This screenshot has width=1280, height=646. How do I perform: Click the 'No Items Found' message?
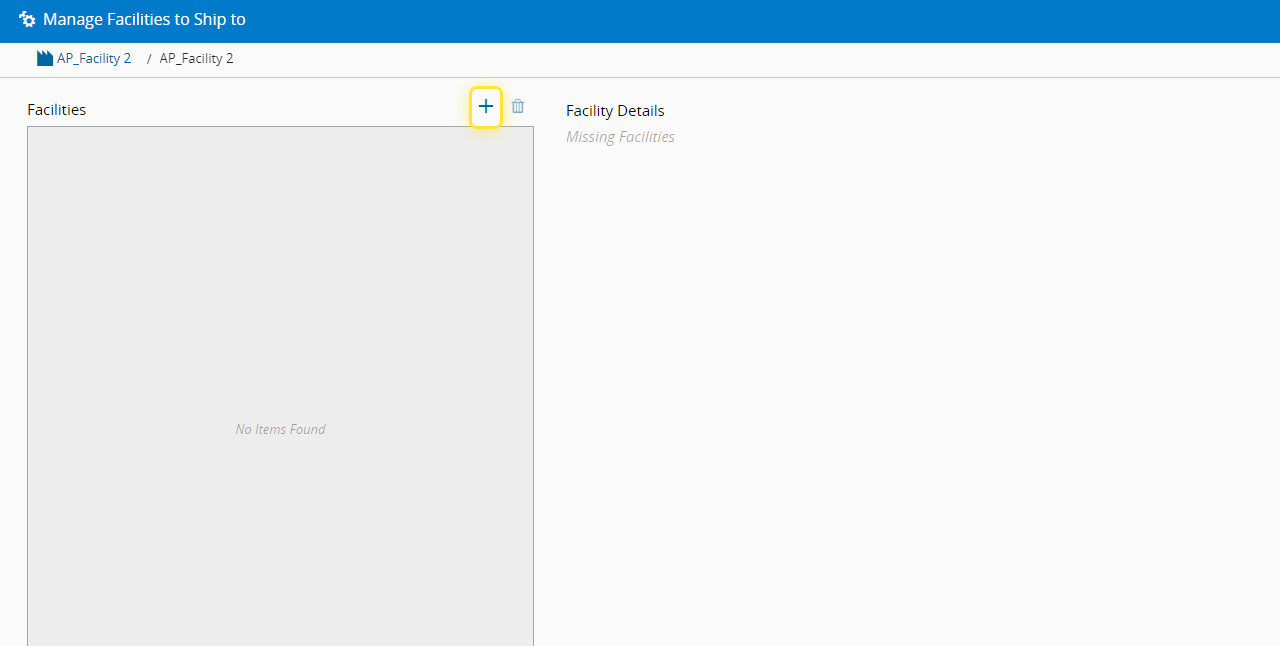[x=280, y=430]
